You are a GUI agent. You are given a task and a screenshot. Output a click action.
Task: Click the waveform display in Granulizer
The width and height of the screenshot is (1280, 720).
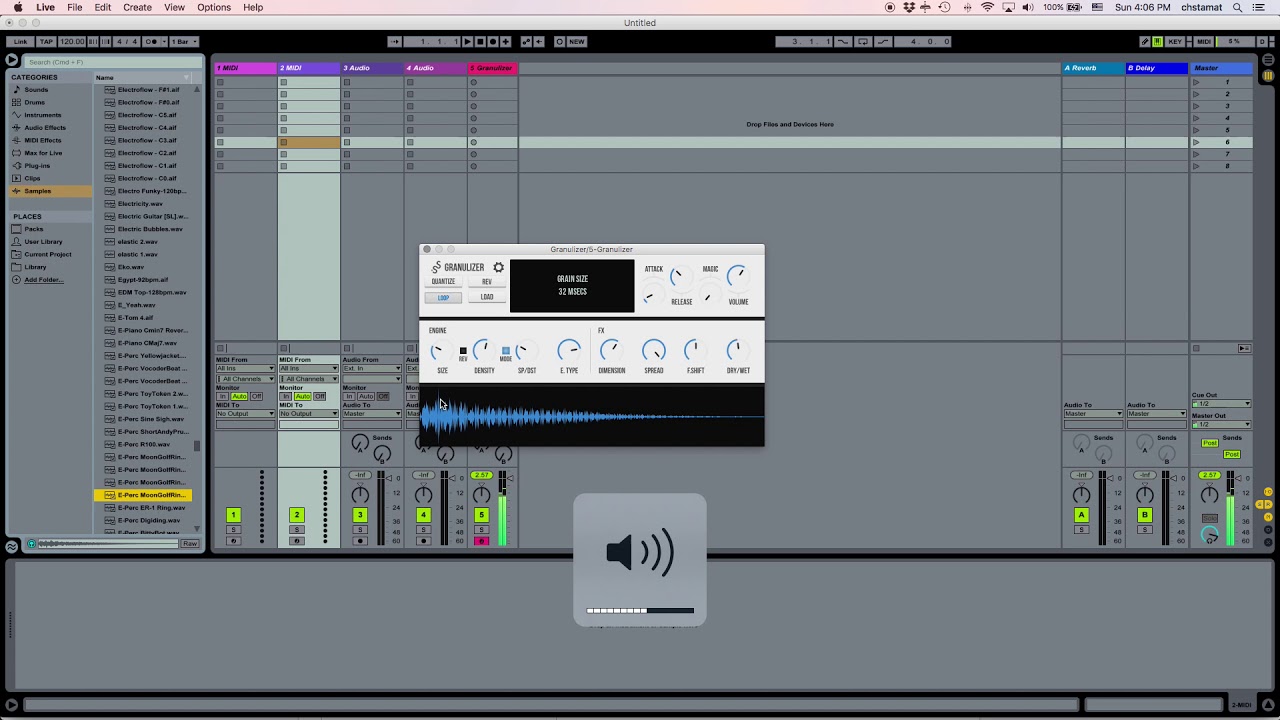(591, 416)
